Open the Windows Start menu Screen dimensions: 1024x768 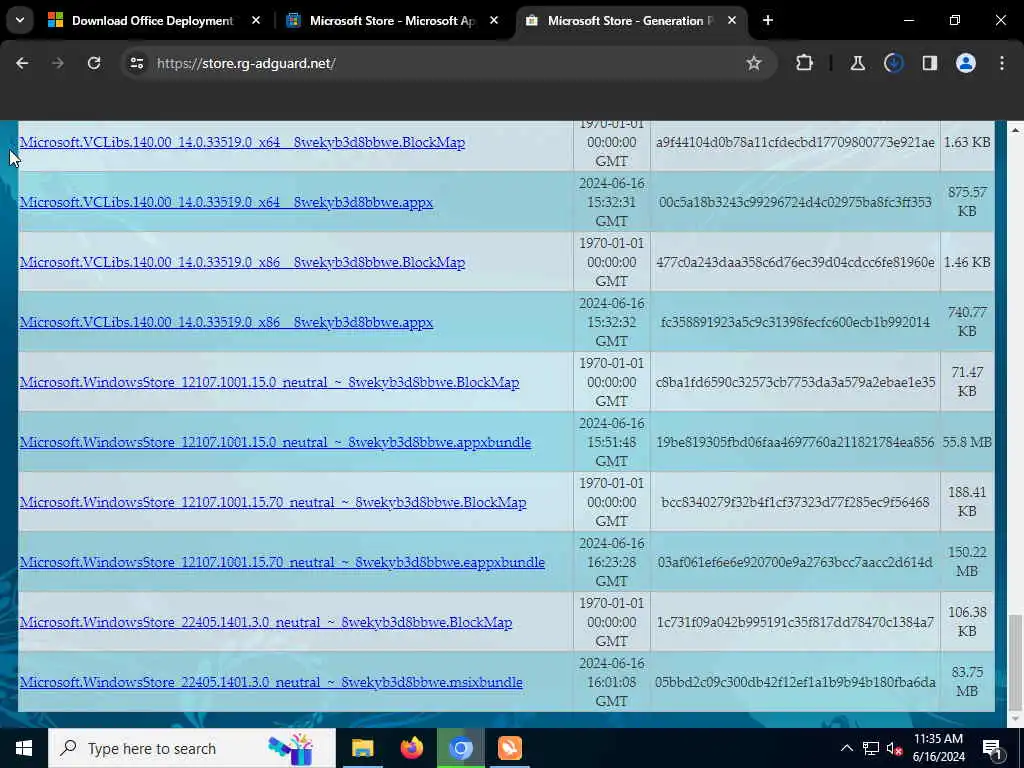click(24, 748)
